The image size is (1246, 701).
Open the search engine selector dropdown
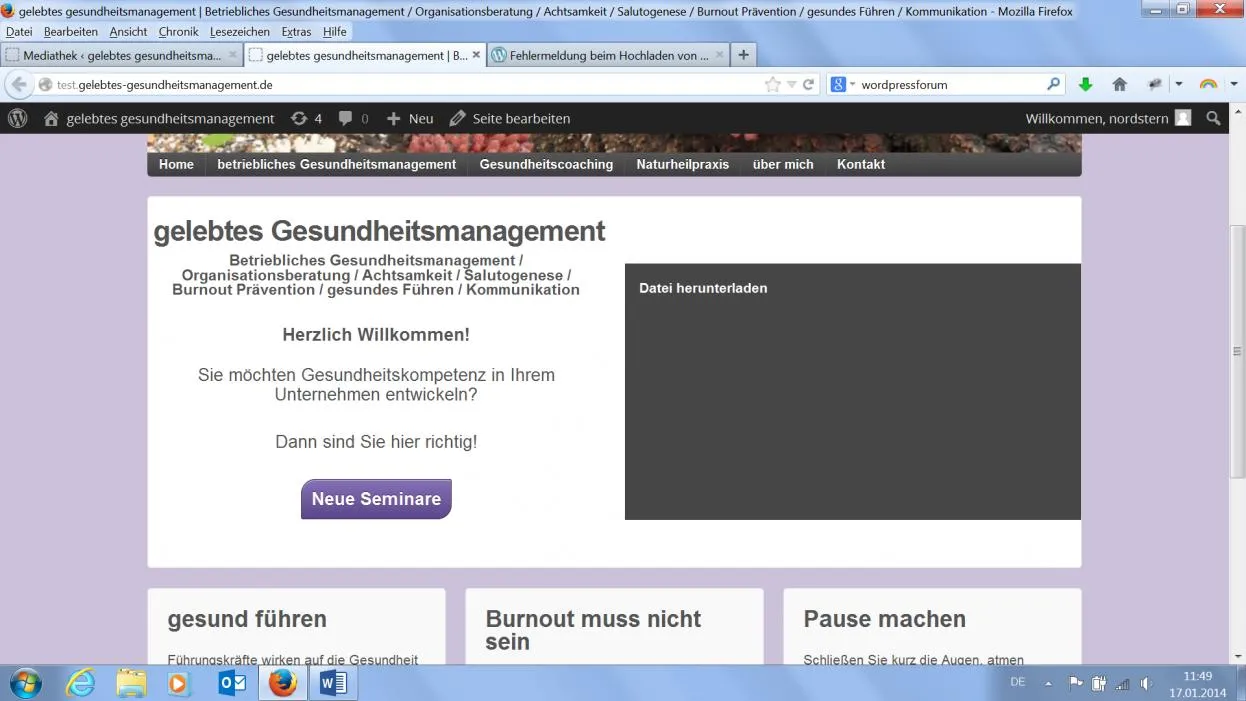pos(844,85)
